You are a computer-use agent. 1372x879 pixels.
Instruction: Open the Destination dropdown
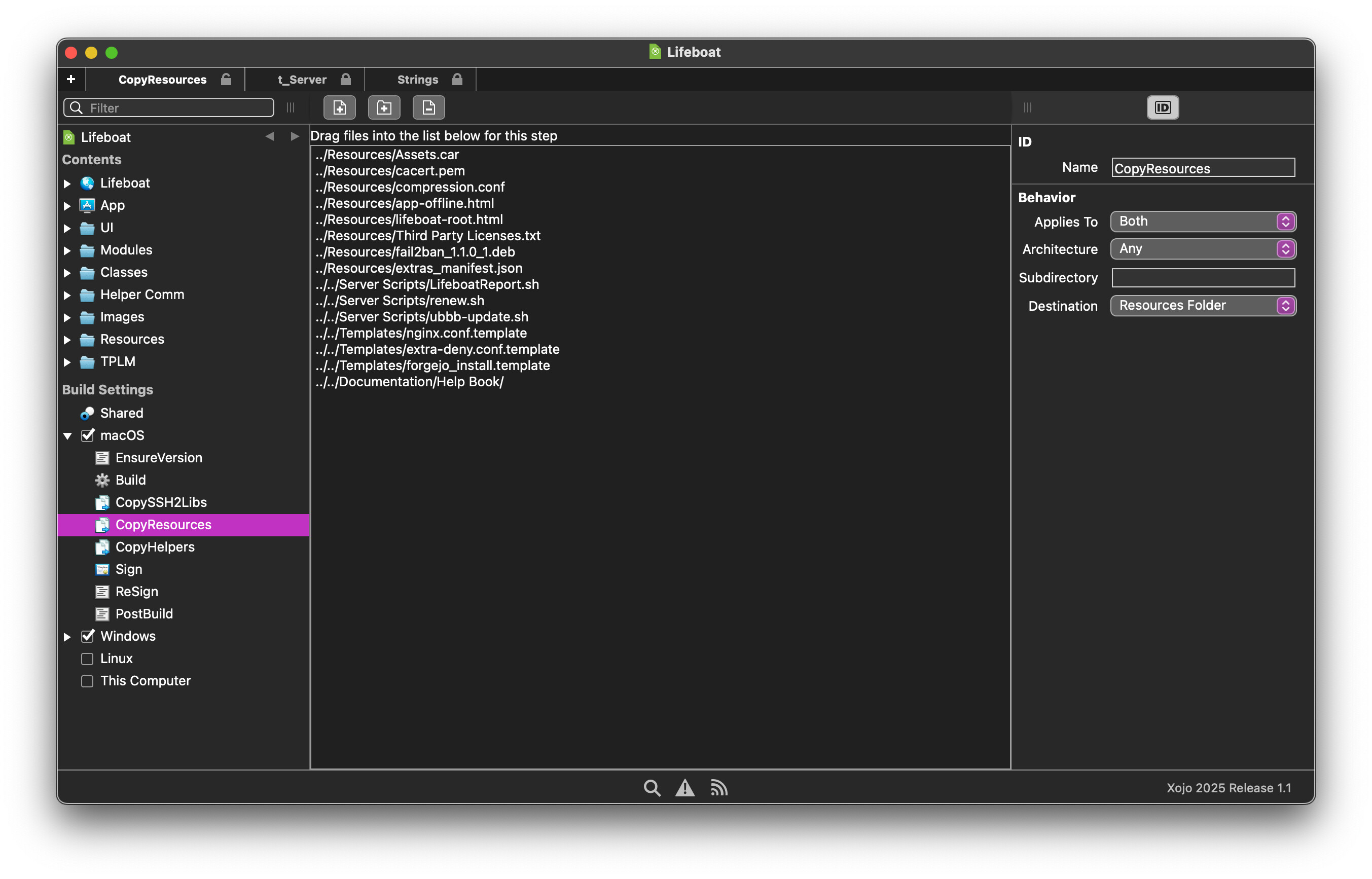[1203, 305]
